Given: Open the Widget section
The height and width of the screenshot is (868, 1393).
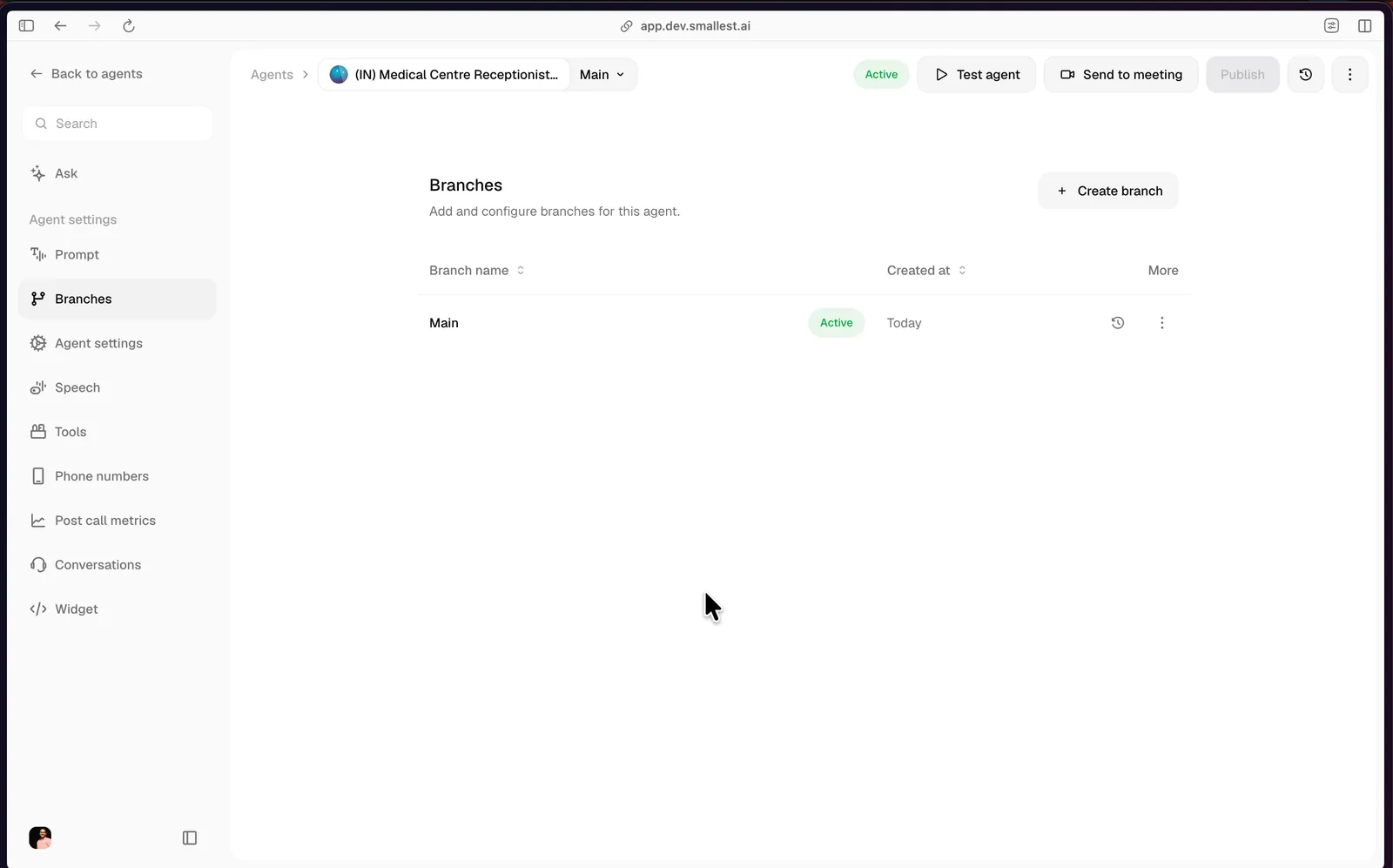Looking at the screenshot, I should pyautogui.click(x=118, y=609).
